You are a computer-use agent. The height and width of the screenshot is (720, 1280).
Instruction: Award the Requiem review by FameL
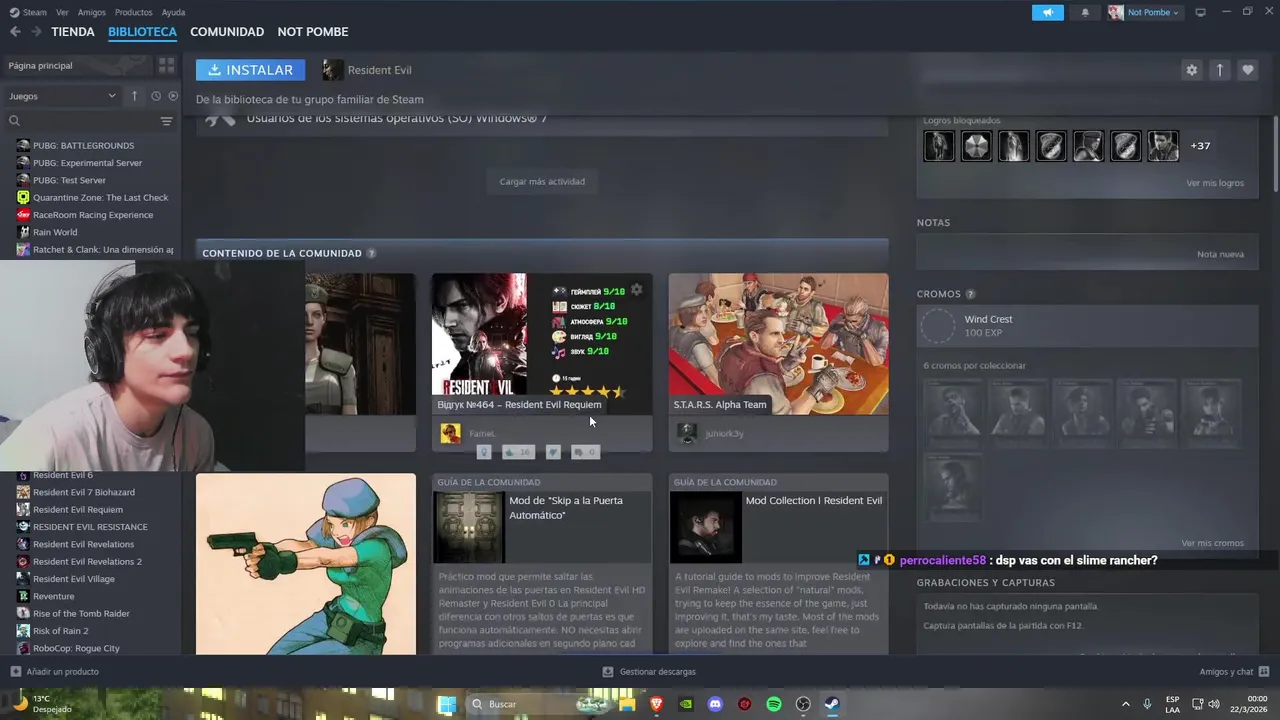click(484, 452)
